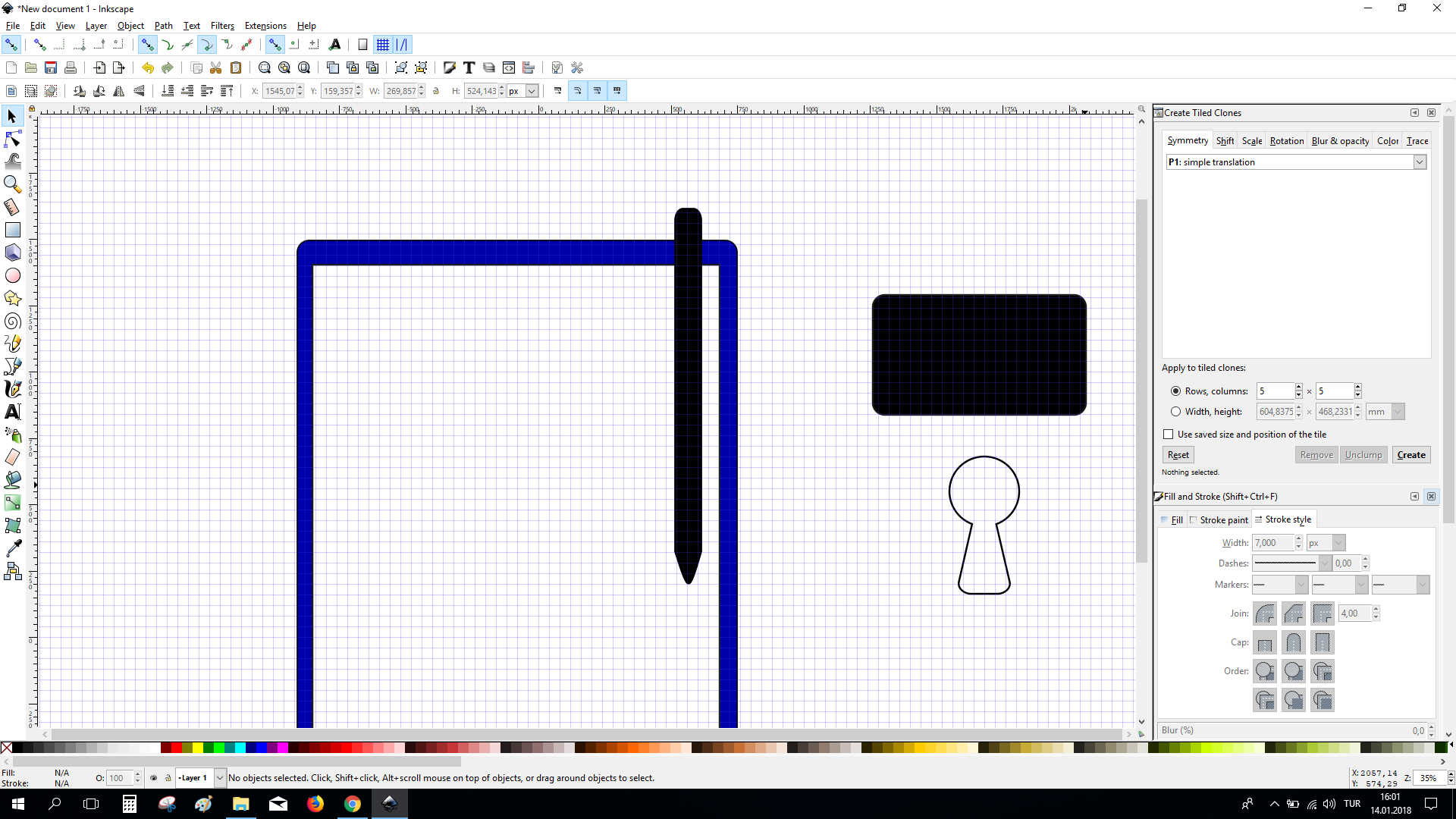Click the Unclump button

tap(1363, 455)
